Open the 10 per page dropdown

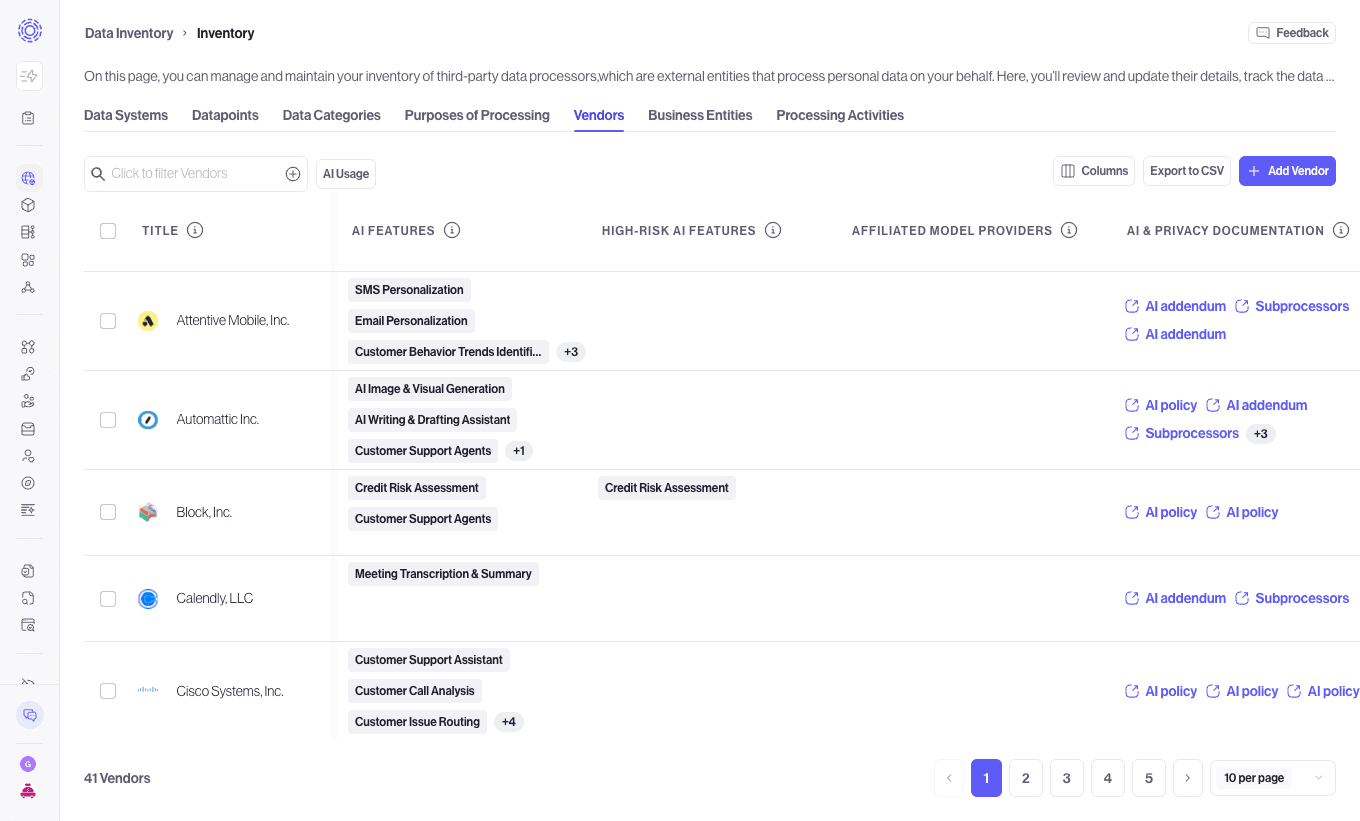1273,778
